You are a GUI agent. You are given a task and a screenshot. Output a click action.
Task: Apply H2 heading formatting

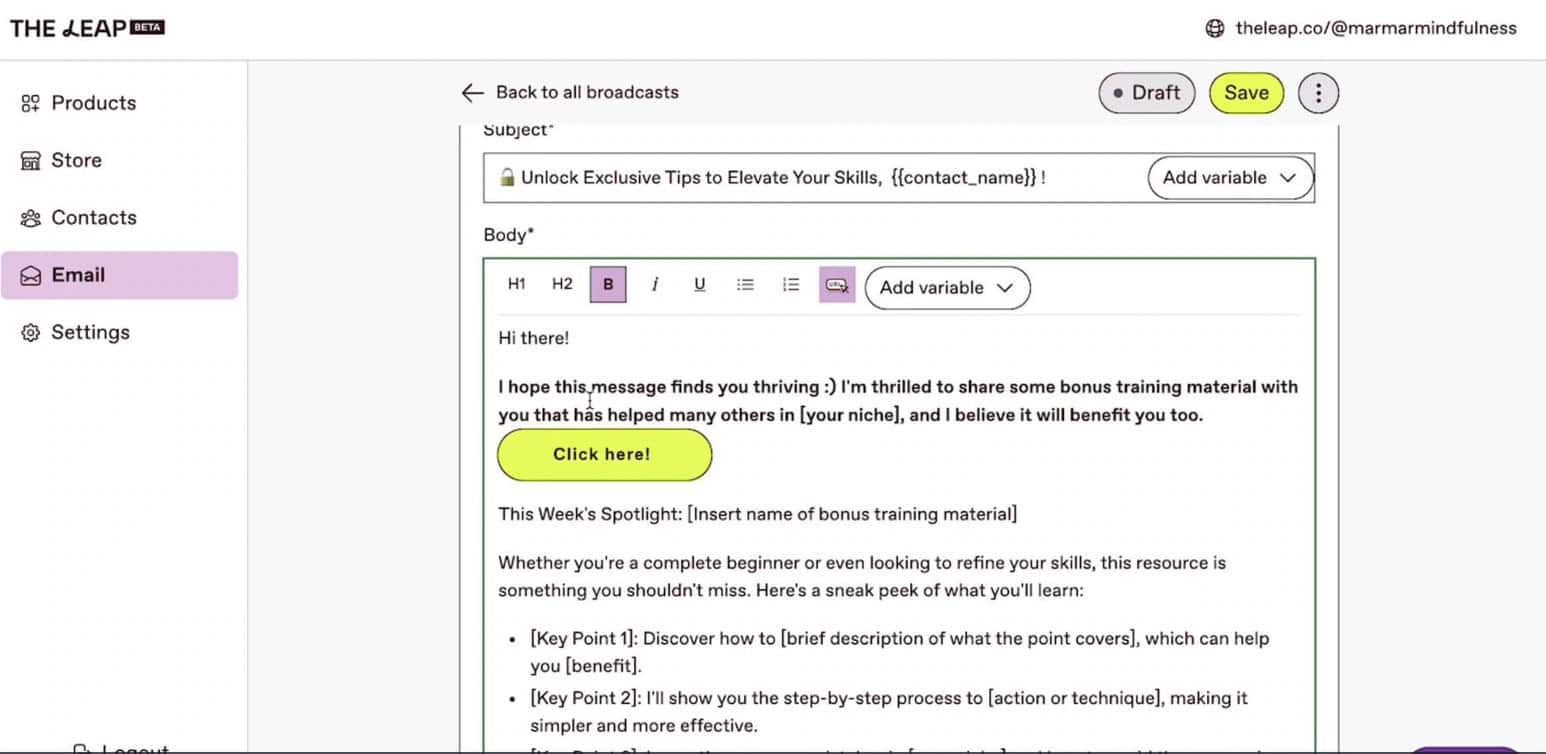(x=562, y=284)
